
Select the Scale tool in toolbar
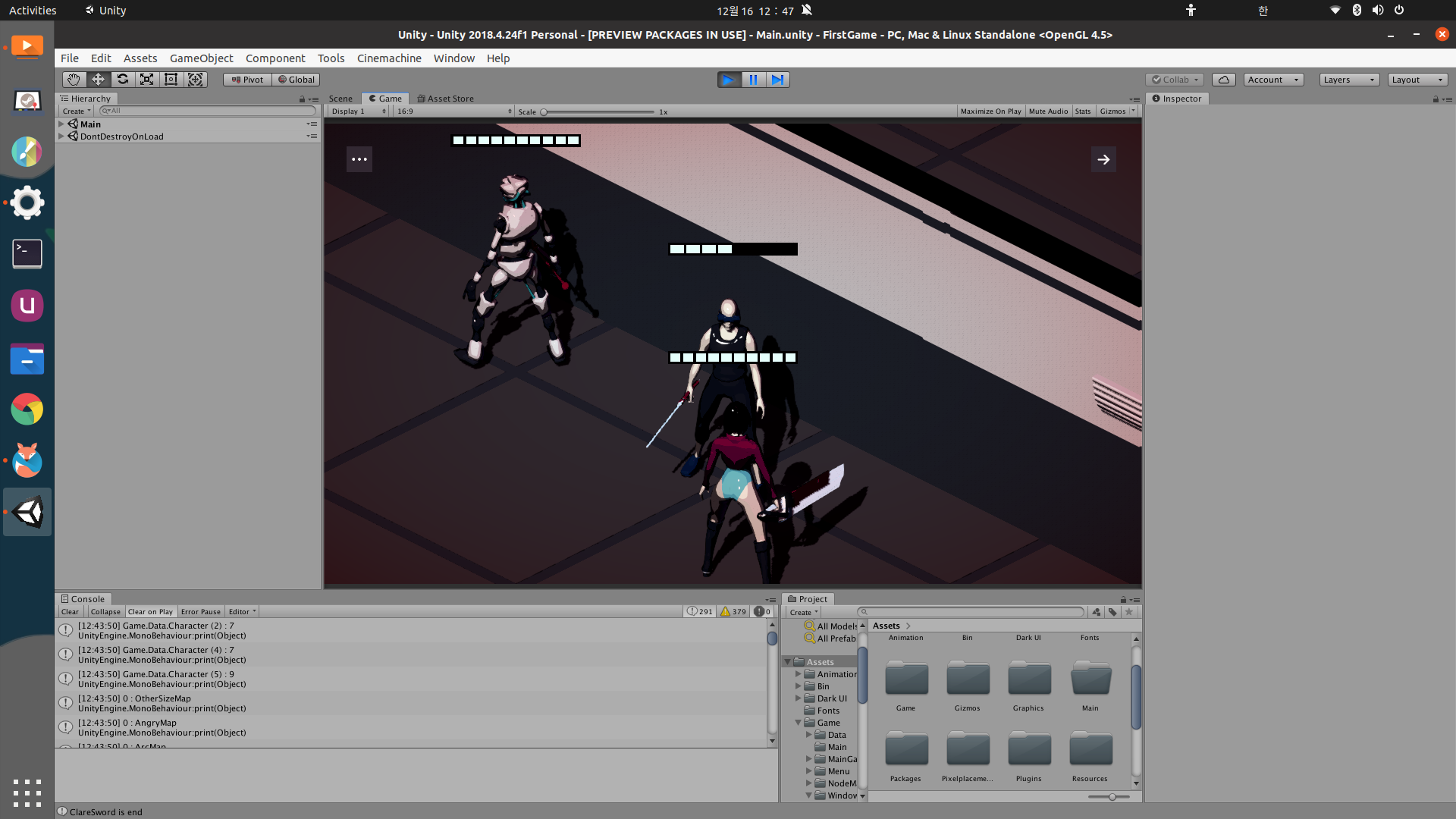(x=146, y=80)
